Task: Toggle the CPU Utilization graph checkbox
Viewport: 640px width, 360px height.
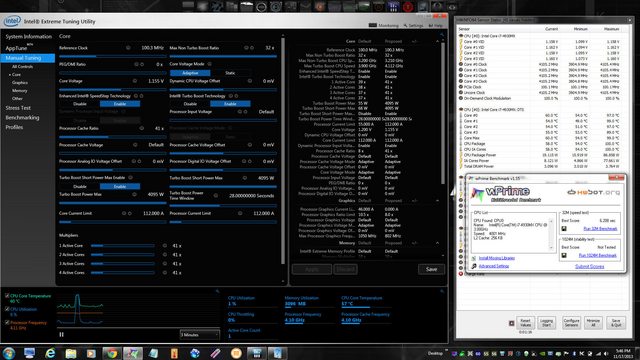Action: (7, 309)
